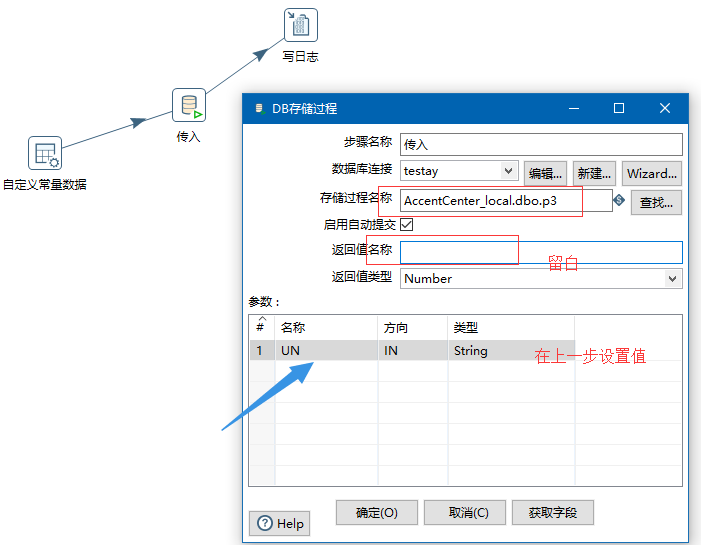Open the 数据库连接 testay dropdown
The image size is (701, 545).
(x=508, y=171)
